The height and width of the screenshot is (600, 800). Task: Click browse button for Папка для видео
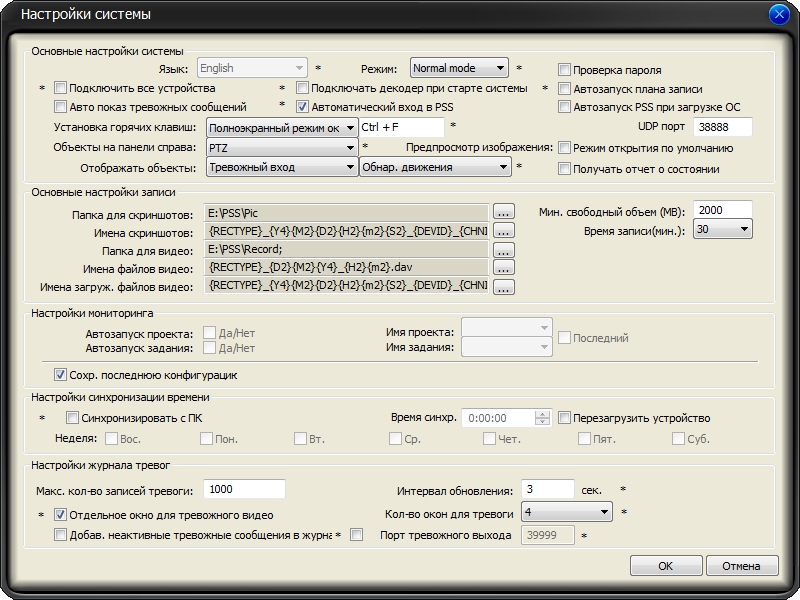coord(503,250)
